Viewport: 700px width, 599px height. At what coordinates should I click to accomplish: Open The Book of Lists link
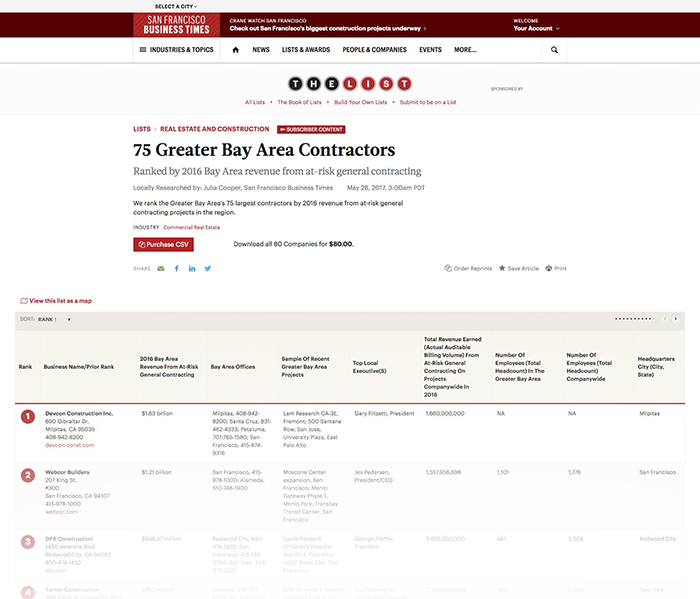click(x=300, y=102)
